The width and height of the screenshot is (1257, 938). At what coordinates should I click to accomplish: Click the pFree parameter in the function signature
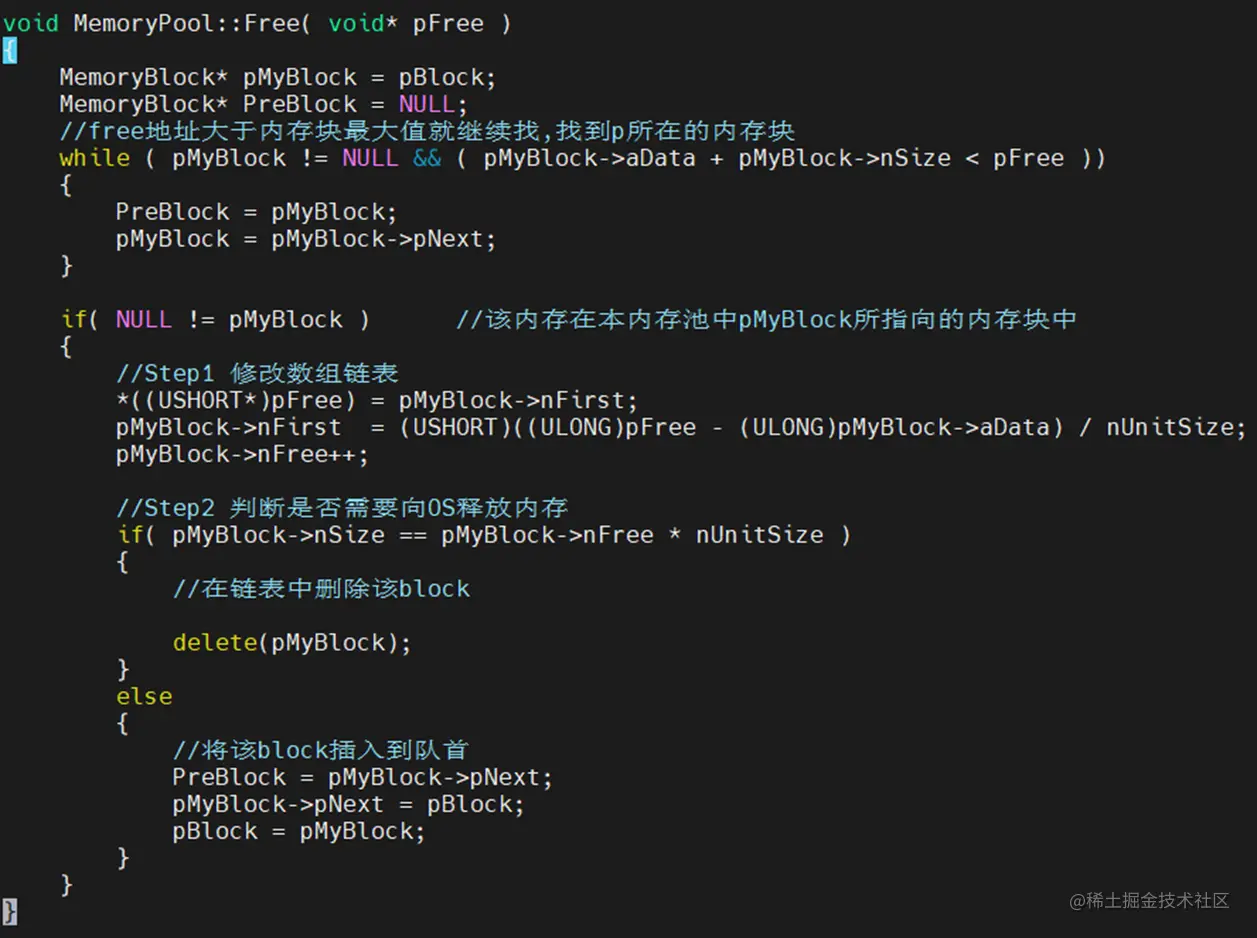pyautogui.click(x=448, y=23)
